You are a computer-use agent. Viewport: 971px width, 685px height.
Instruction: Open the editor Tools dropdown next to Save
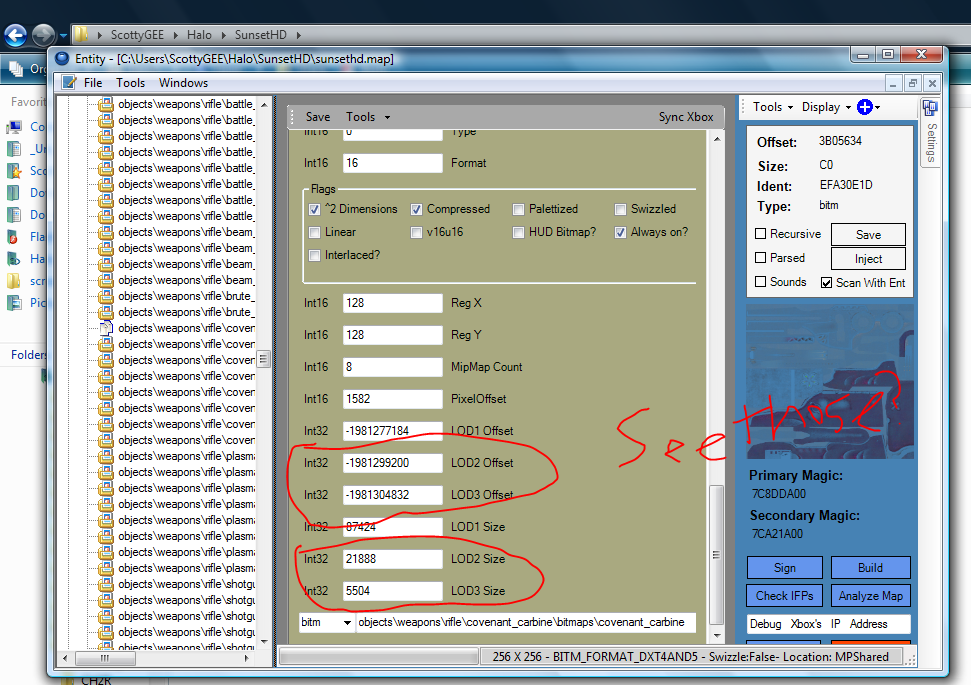368,117
